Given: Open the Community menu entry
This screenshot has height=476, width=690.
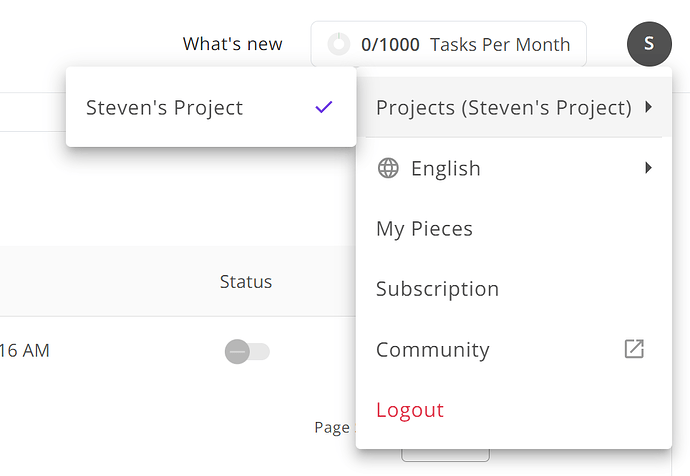Looking at the screenshot, I should [x=433, y=350].
